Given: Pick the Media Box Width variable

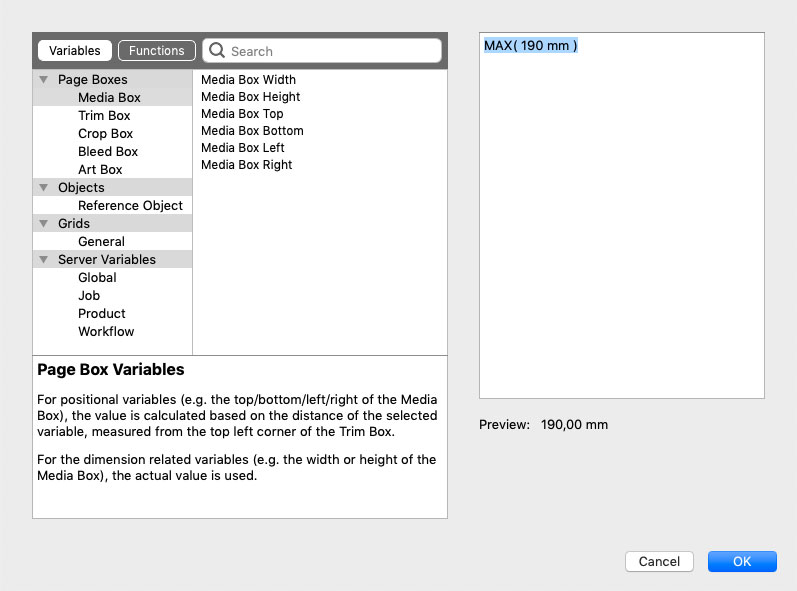Looking at the screenshot, I should point(248,80).
